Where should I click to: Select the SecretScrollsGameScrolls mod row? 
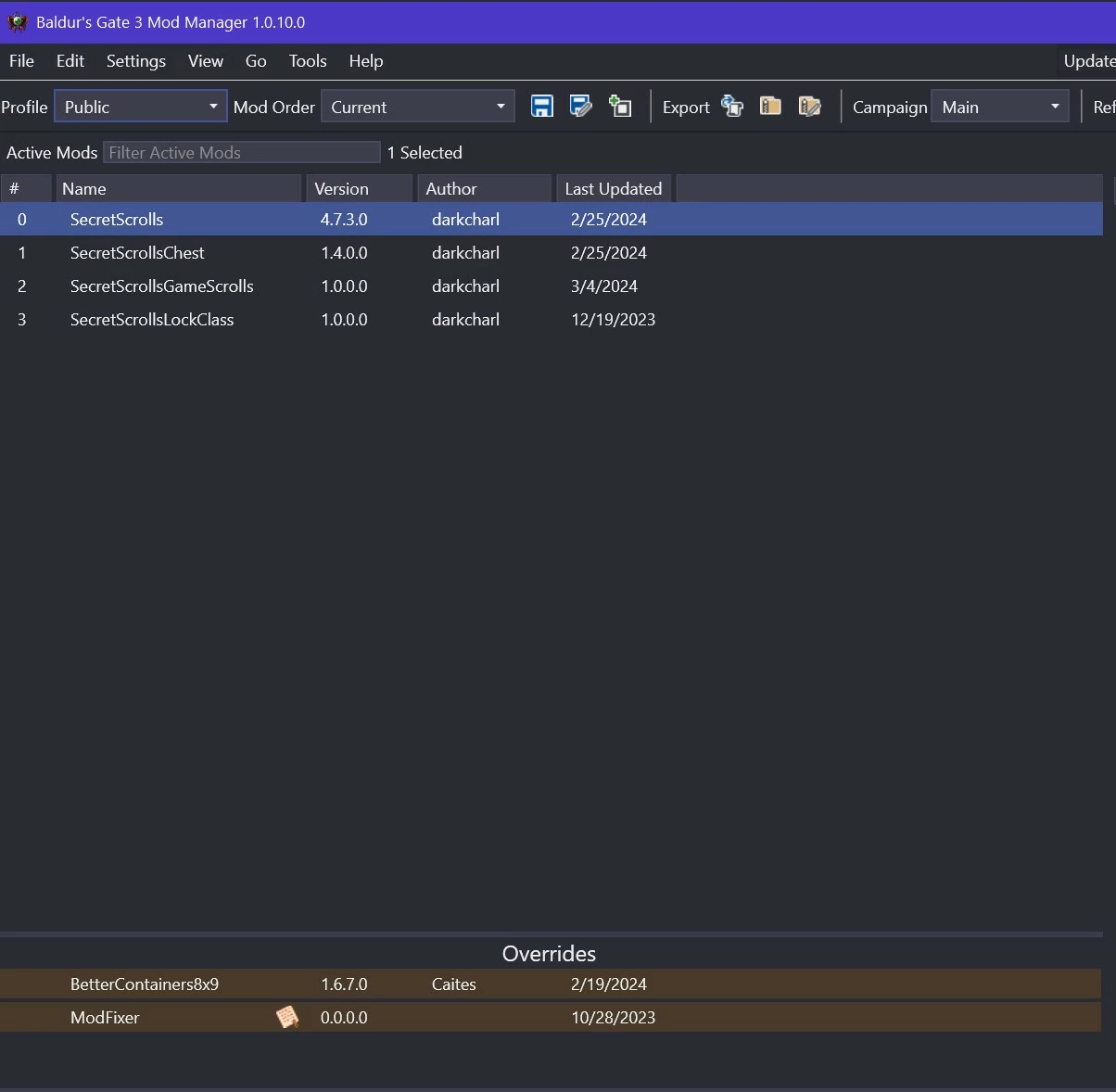(552, 286)
